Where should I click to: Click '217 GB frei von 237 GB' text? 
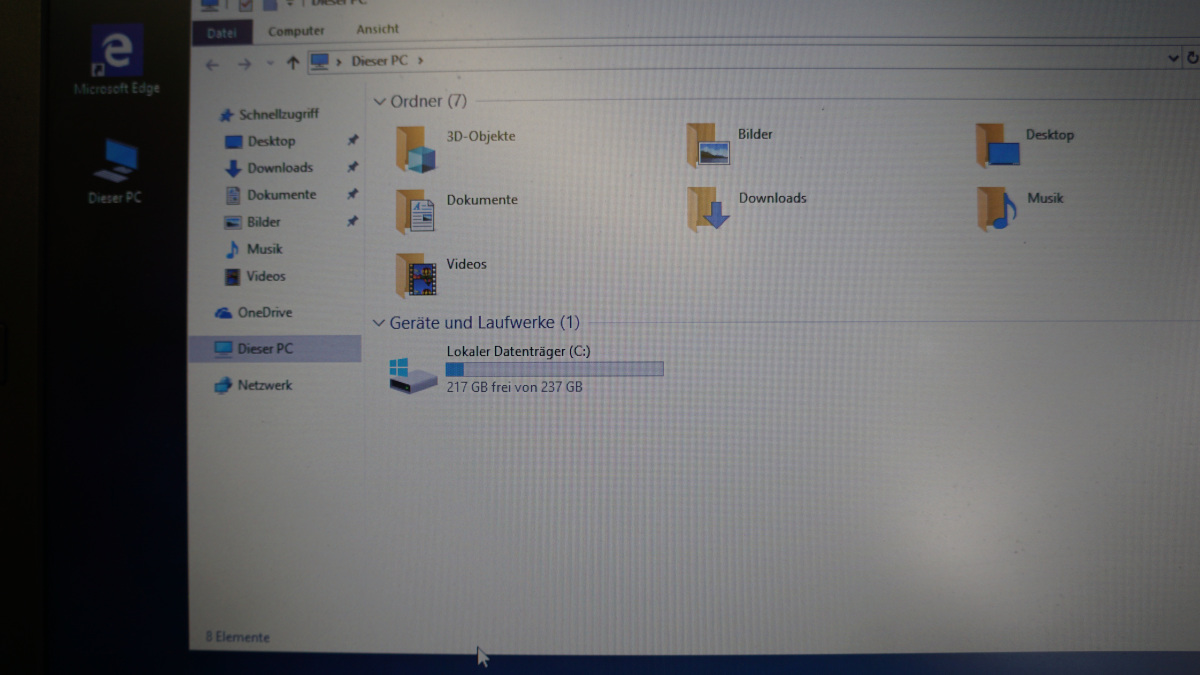coord(514,387)
